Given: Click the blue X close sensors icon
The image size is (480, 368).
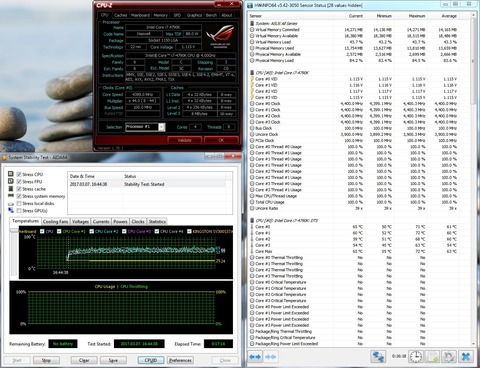Looking at the screenshot, I should (466, 357).
